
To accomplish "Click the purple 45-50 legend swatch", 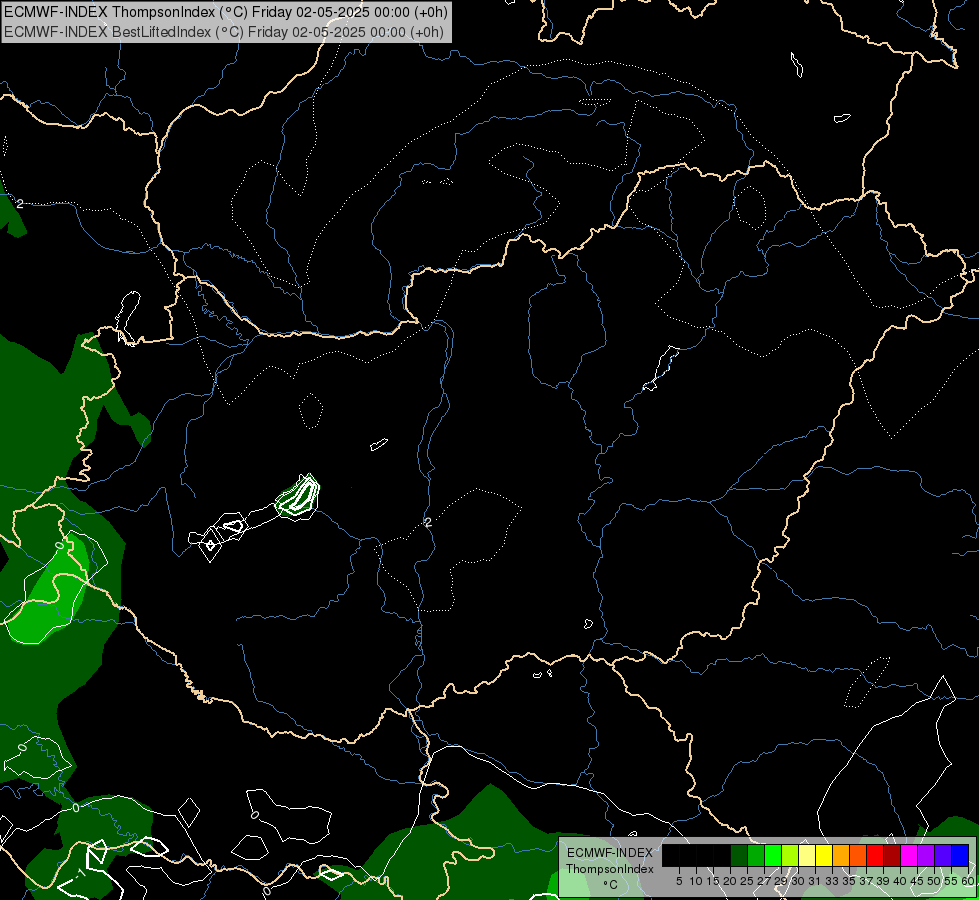I will point(926,855).
